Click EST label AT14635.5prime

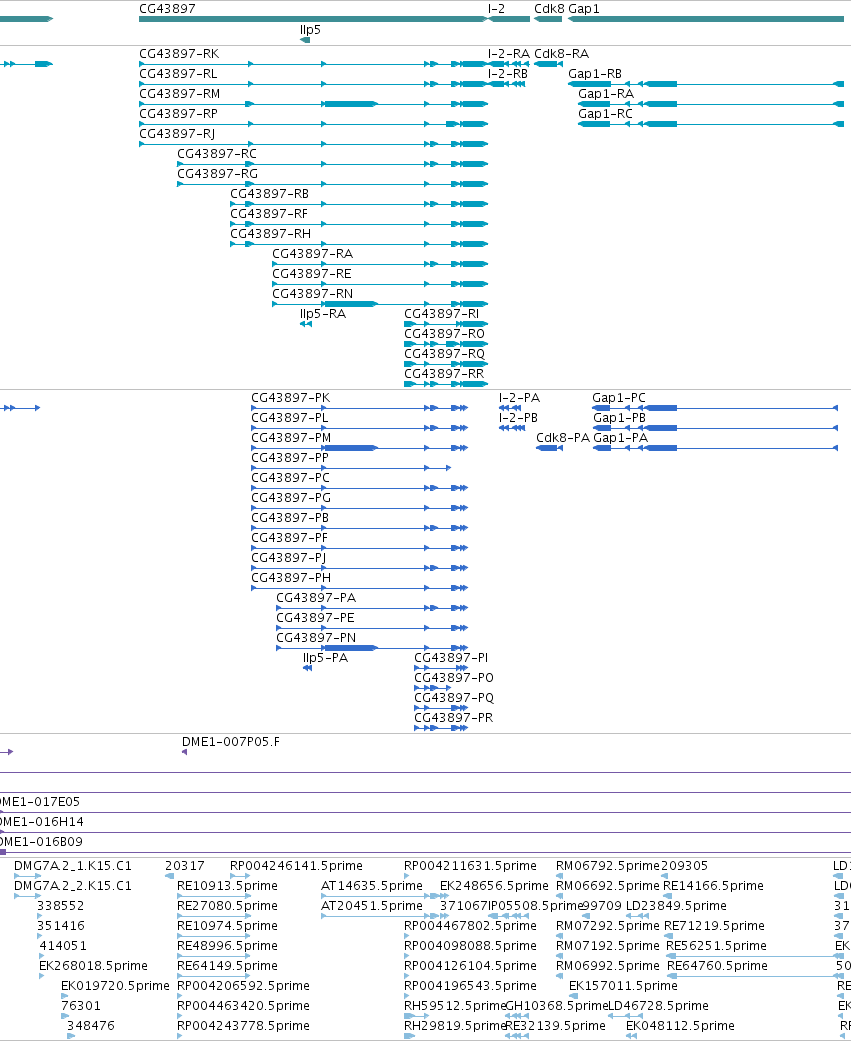372,886
